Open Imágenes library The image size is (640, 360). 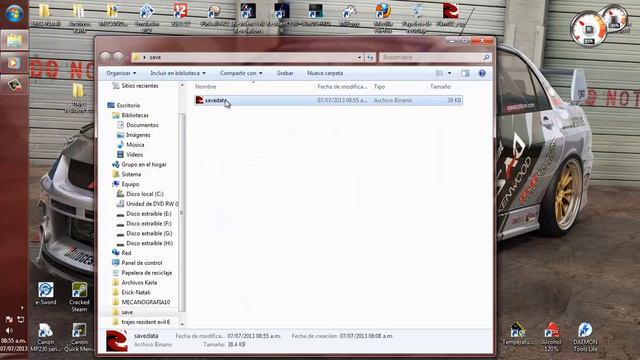coord(133,135)
